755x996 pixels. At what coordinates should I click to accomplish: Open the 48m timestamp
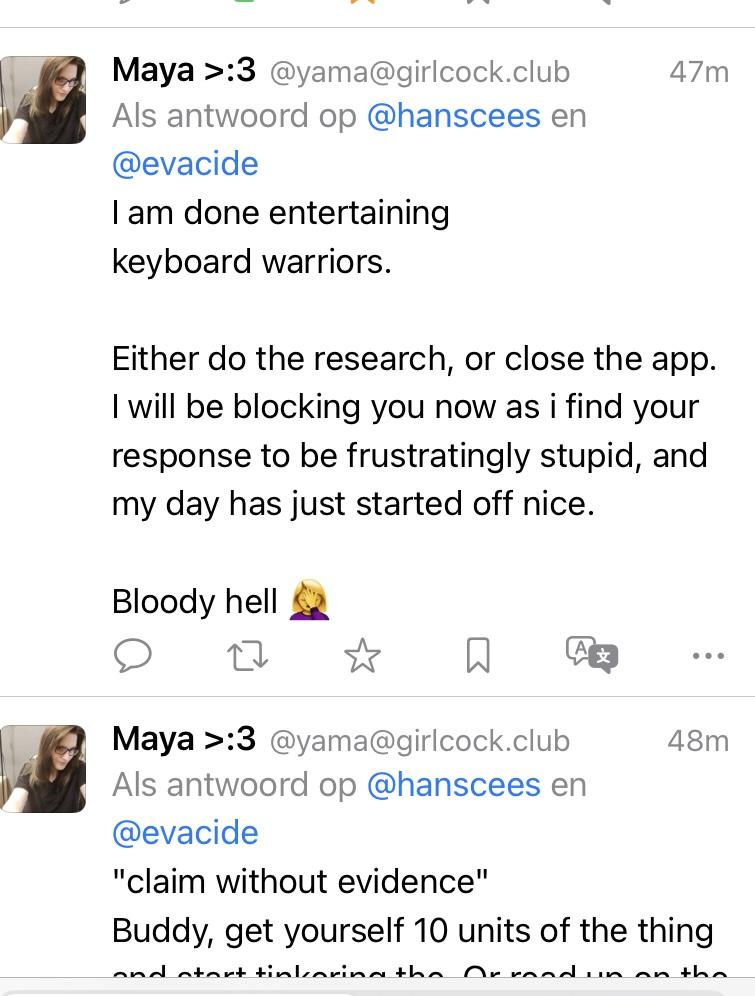698,741
